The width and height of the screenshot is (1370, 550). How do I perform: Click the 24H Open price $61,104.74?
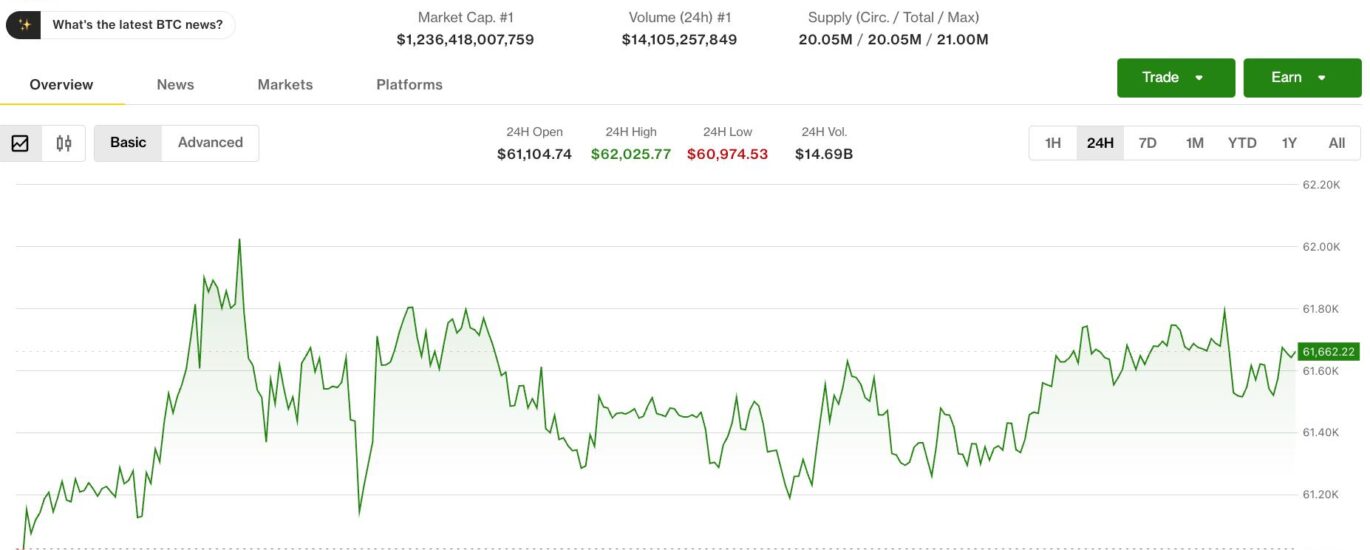tap(534, 154)
